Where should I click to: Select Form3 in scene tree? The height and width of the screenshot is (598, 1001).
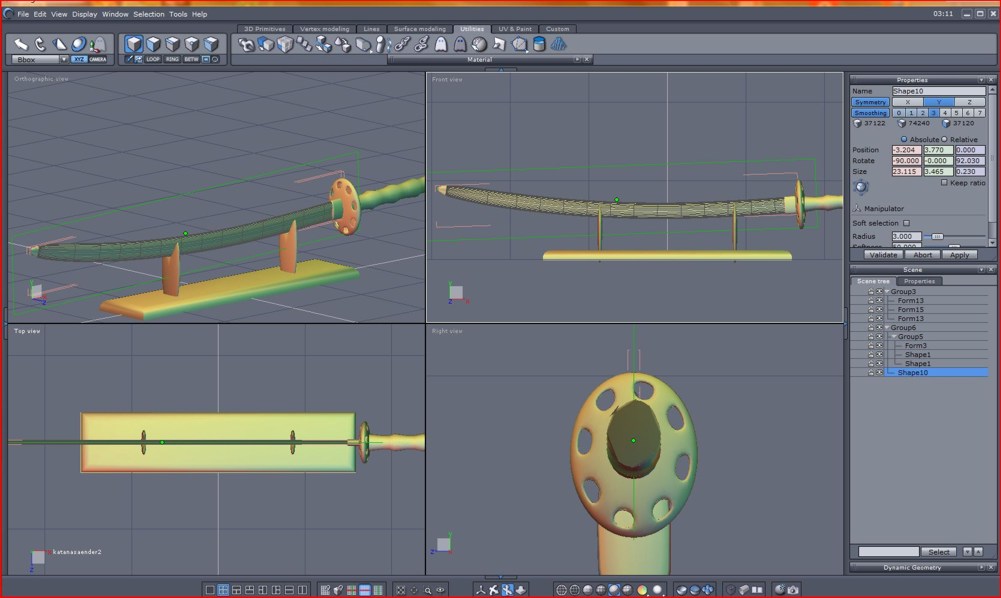915,345
